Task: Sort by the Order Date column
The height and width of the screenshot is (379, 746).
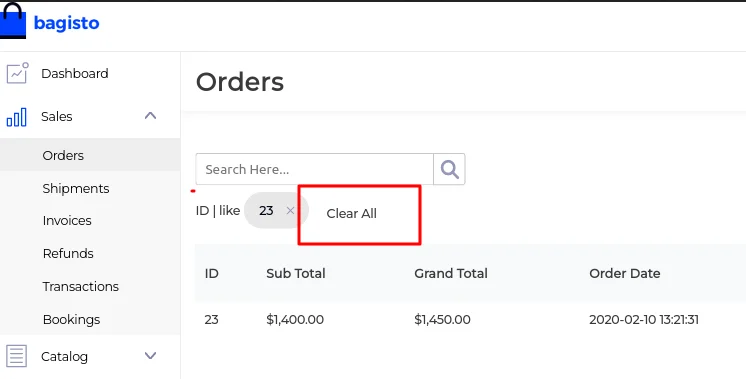Action: [x=624, y=273]
